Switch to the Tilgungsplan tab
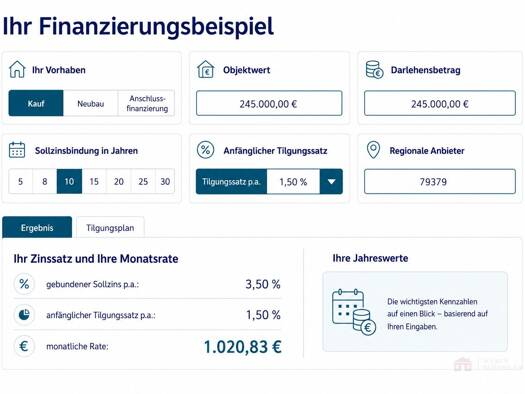Viewport: 525px width, 394px height. pyautogui.click(x=110, y=228)
